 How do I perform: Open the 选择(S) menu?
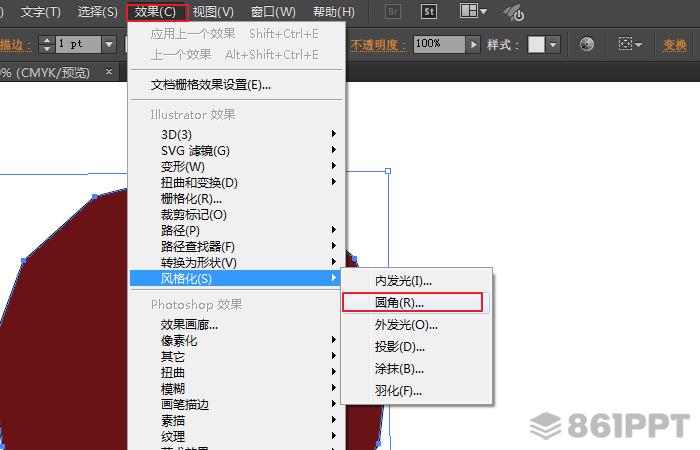click(98, 12)
